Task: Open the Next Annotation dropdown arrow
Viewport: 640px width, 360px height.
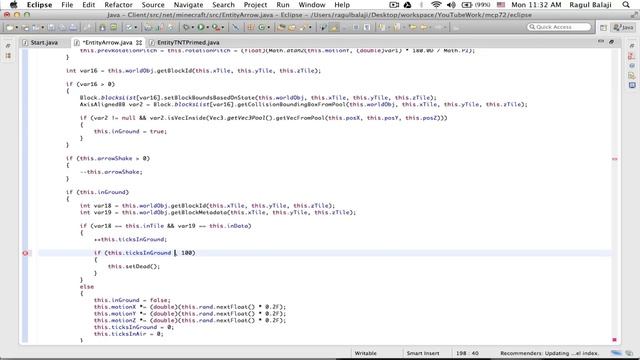Action: [389, 27]
